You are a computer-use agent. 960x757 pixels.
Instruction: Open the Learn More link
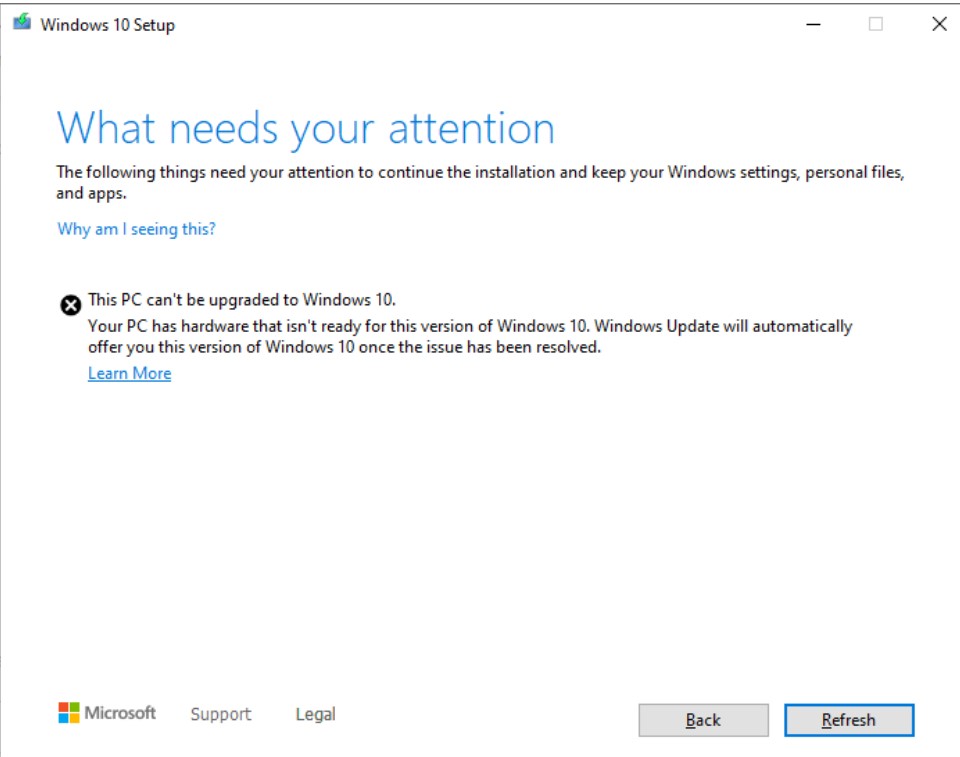pos(129,373)
